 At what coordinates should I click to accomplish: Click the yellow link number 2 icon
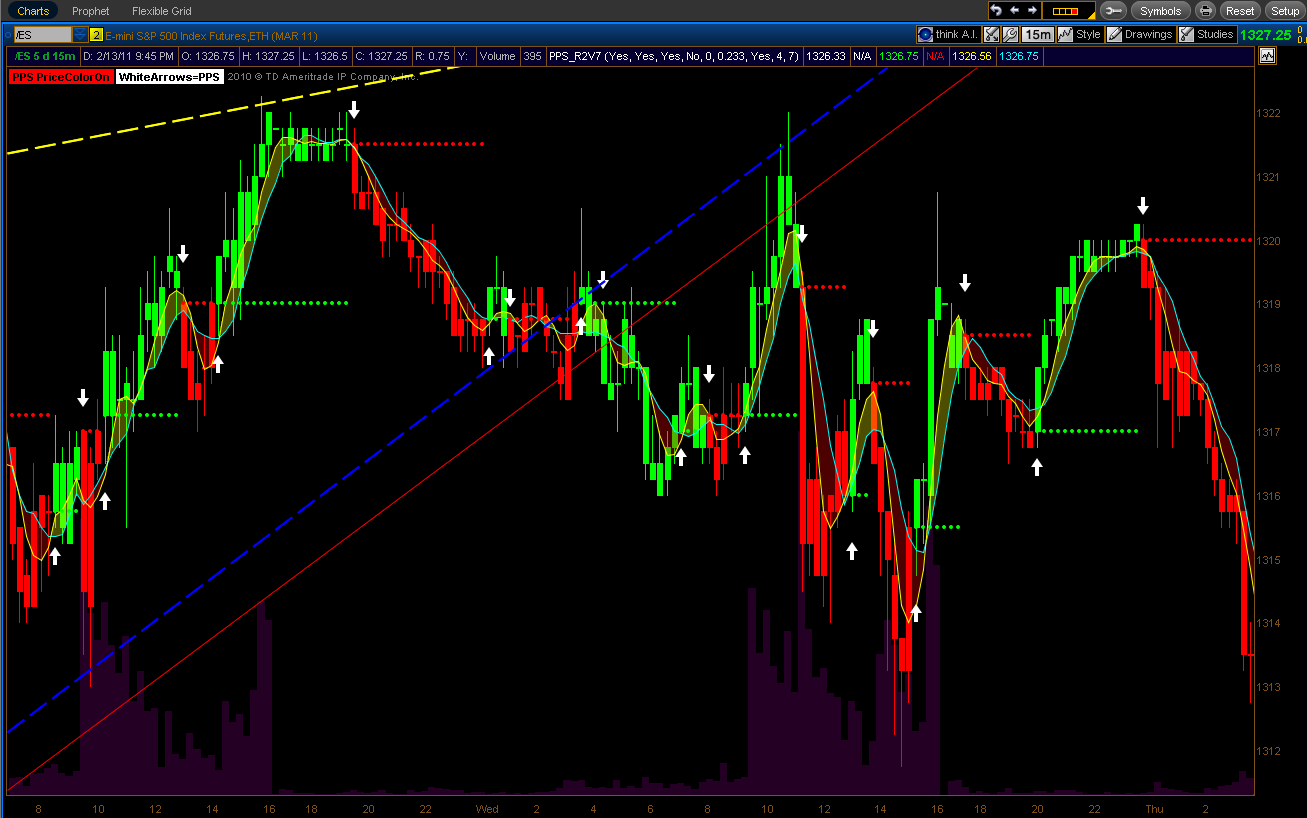click(x=97, y=35)
